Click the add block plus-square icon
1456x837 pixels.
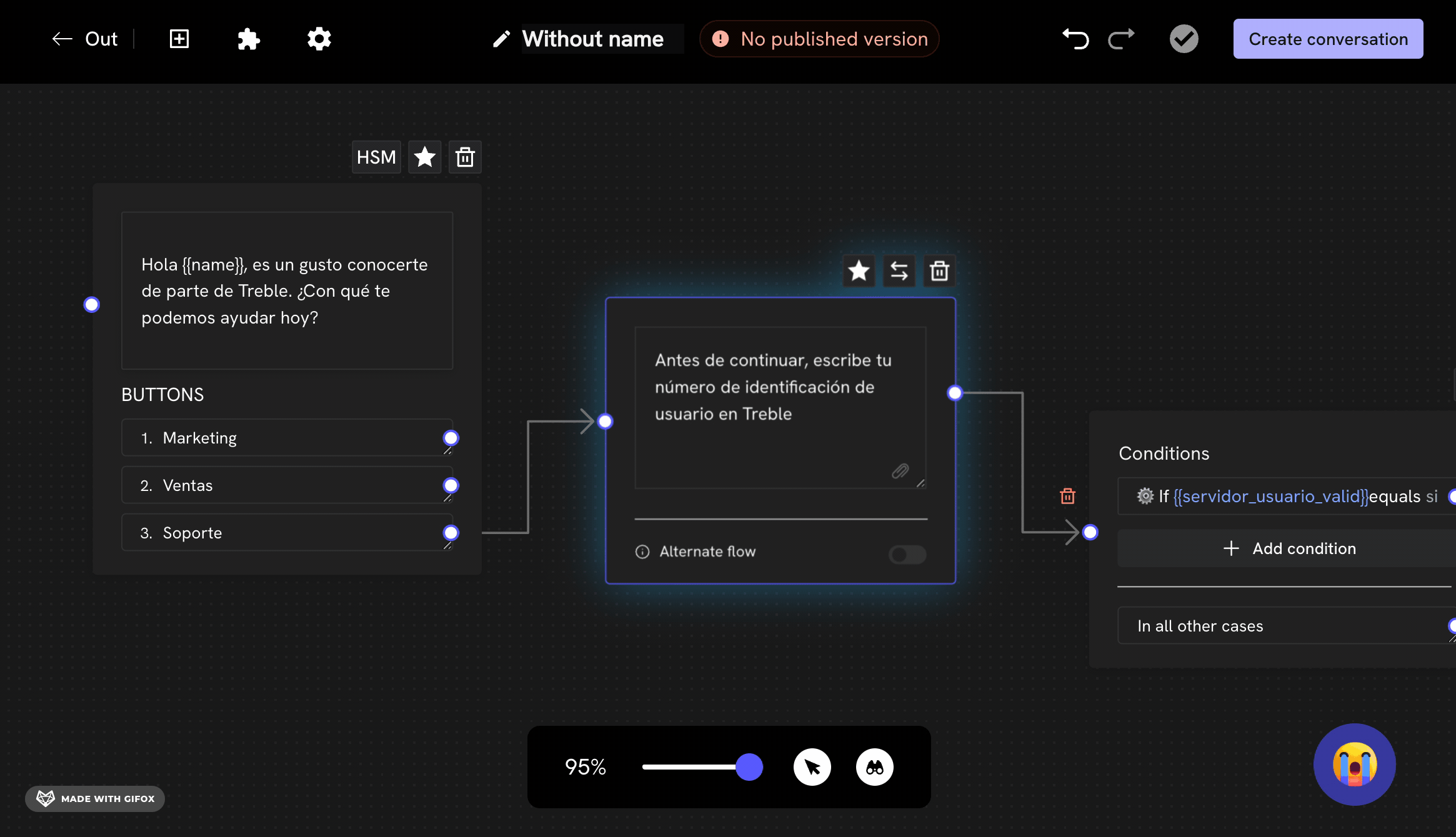tap(179, 39)
